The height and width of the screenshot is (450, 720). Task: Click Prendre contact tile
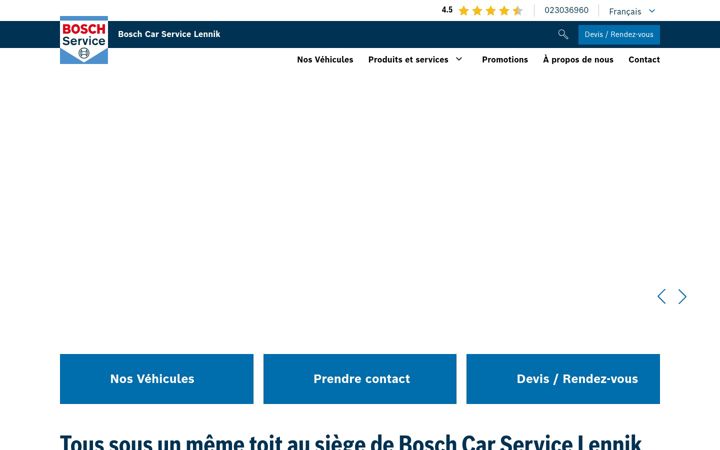click(360, 379)
